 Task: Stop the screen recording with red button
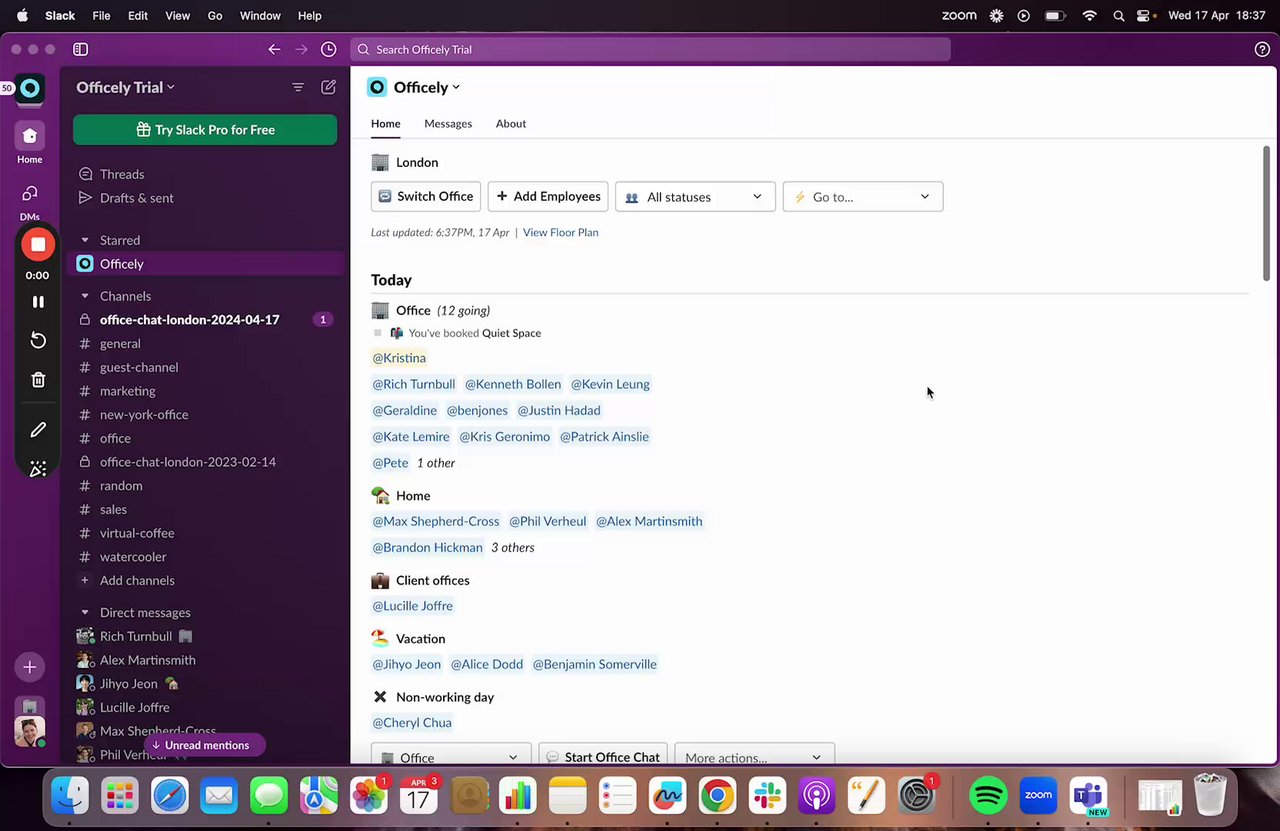[37, 244]
